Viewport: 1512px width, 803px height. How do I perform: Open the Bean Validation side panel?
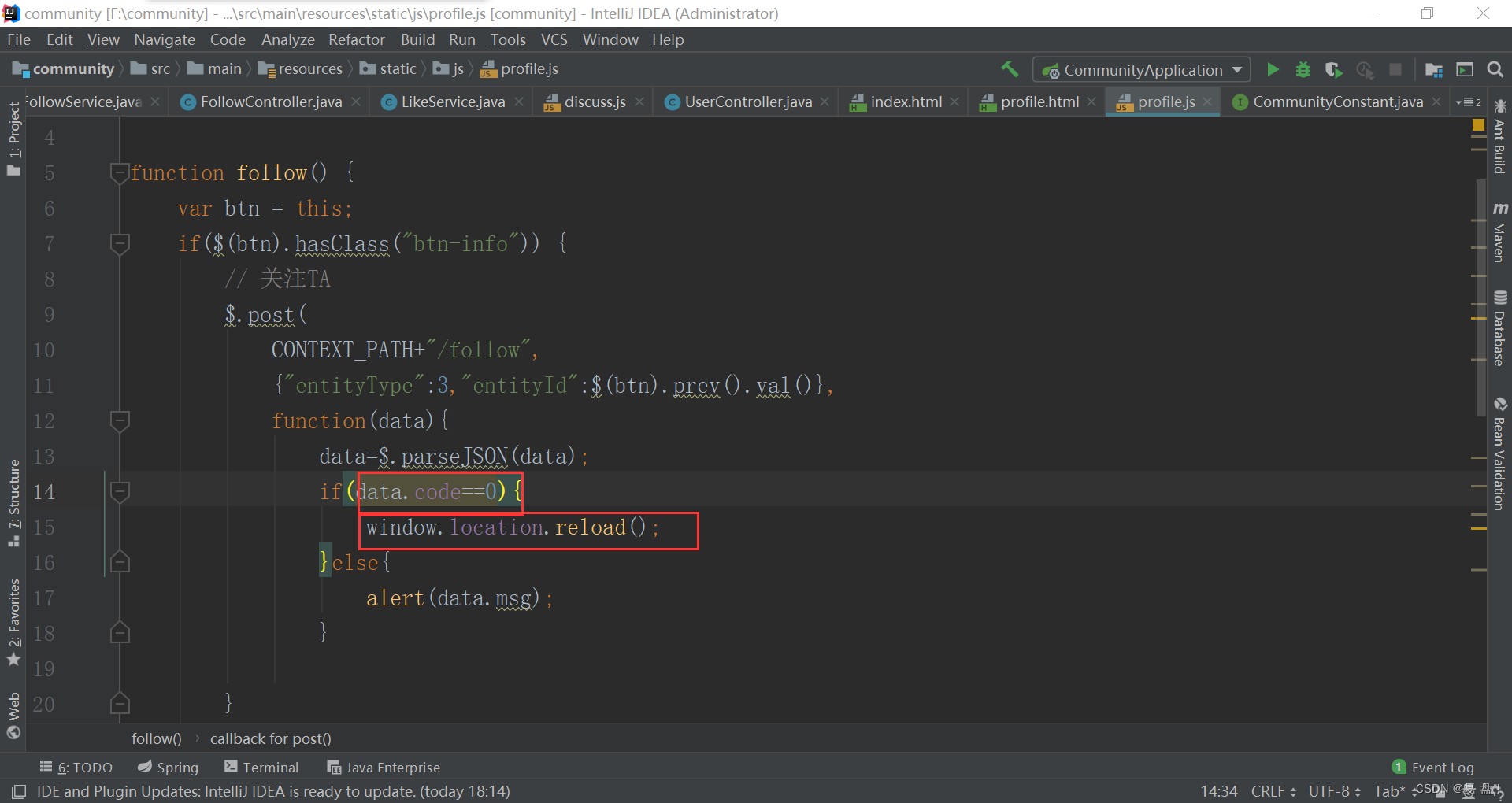click(x=1499, y=454)
